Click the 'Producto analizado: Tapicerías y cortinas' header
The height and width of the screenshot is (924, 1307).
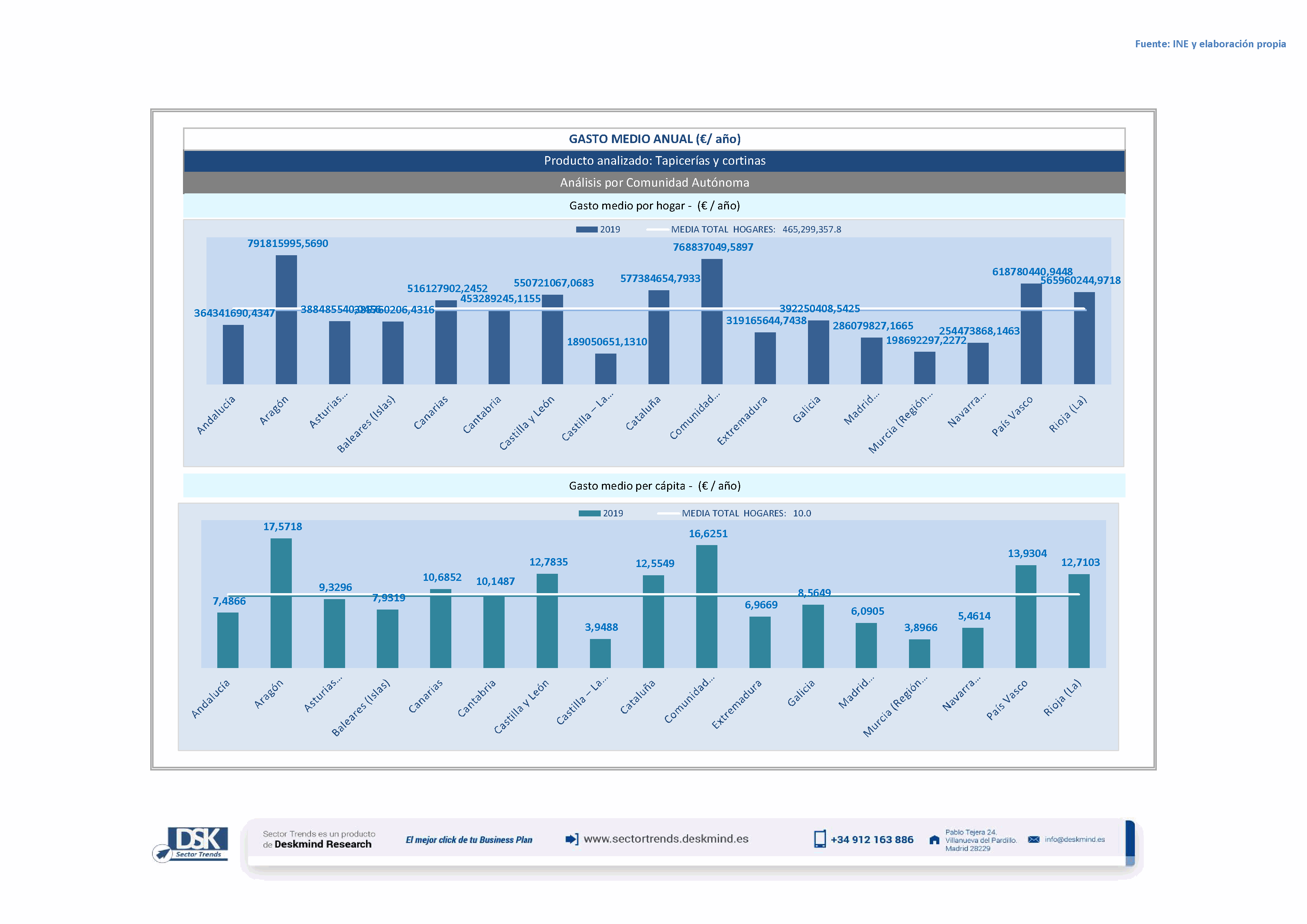pyautogui.click(x=654, y=161)
